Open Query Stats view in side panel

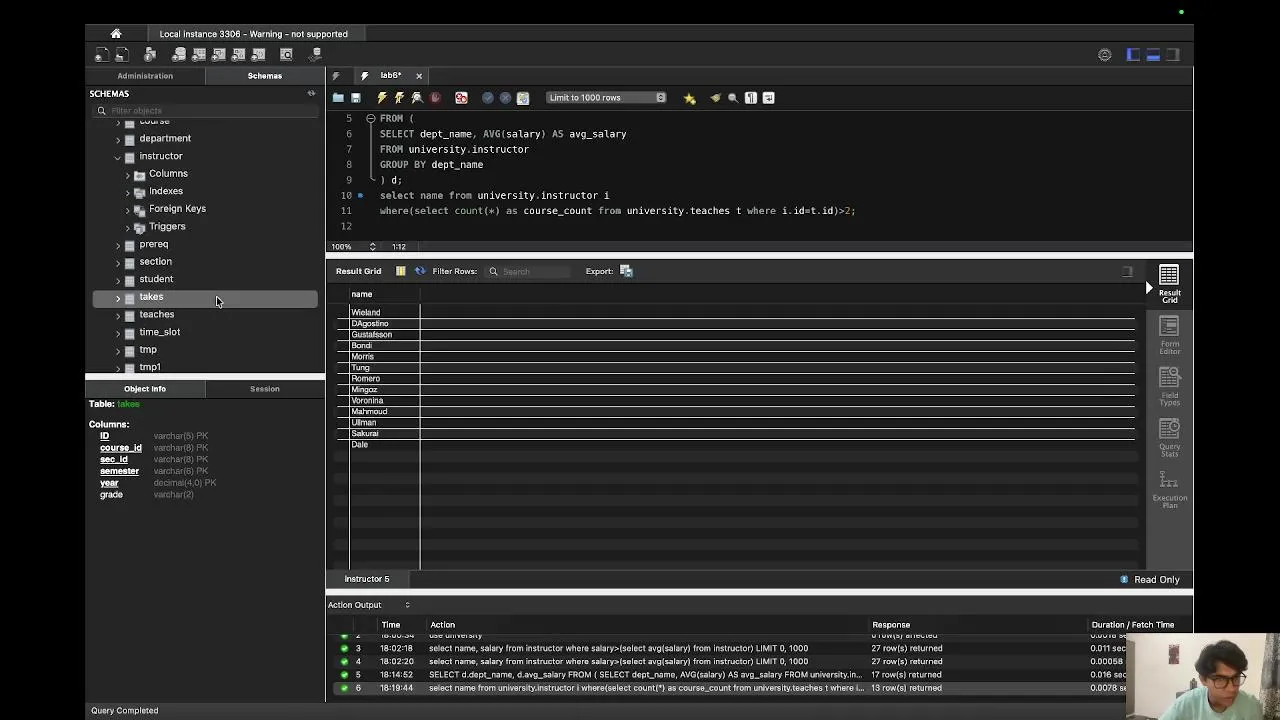(1169, 437)
